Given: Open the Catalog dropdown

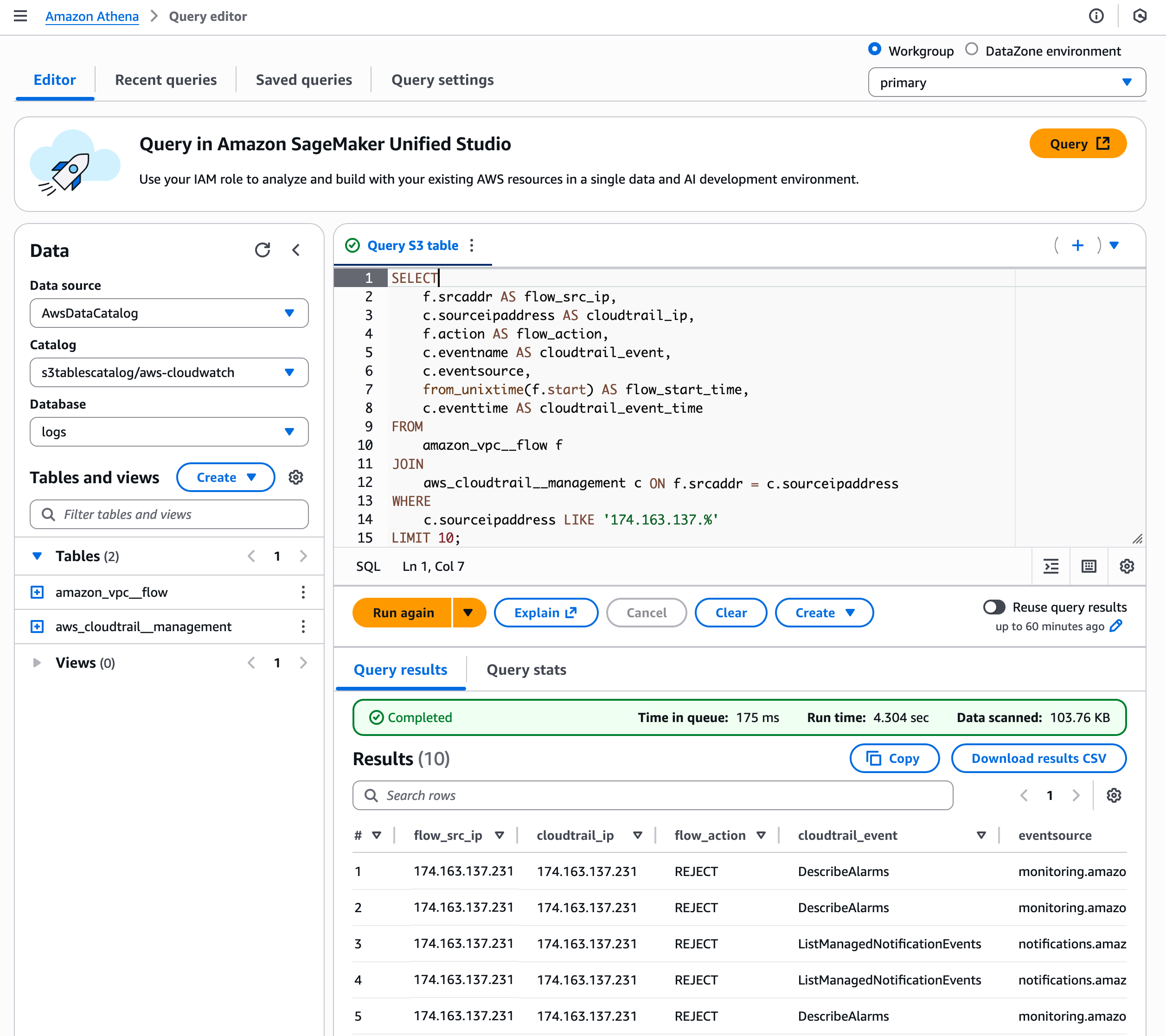Looking at the screenshot, I should pos(169,372).
